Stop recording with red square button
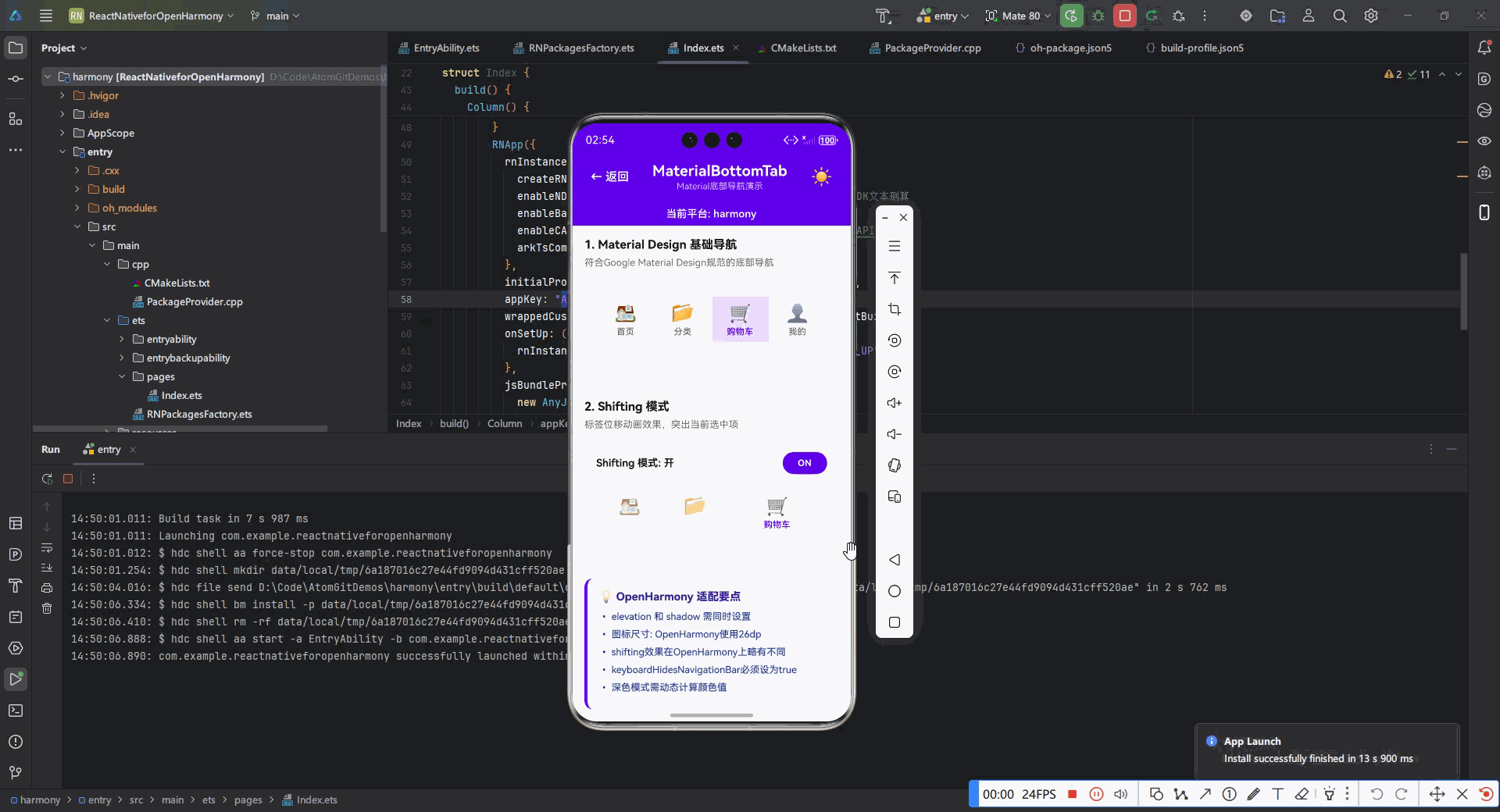This screenshot has height=812, width=1500. coord(1073,794)
